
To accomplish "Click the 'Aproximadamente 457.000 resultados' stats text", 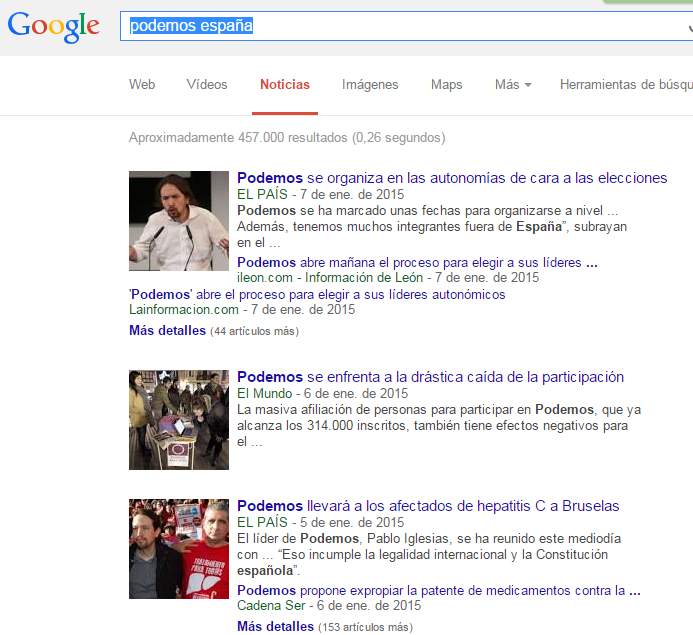I will (x=287, y=137).
